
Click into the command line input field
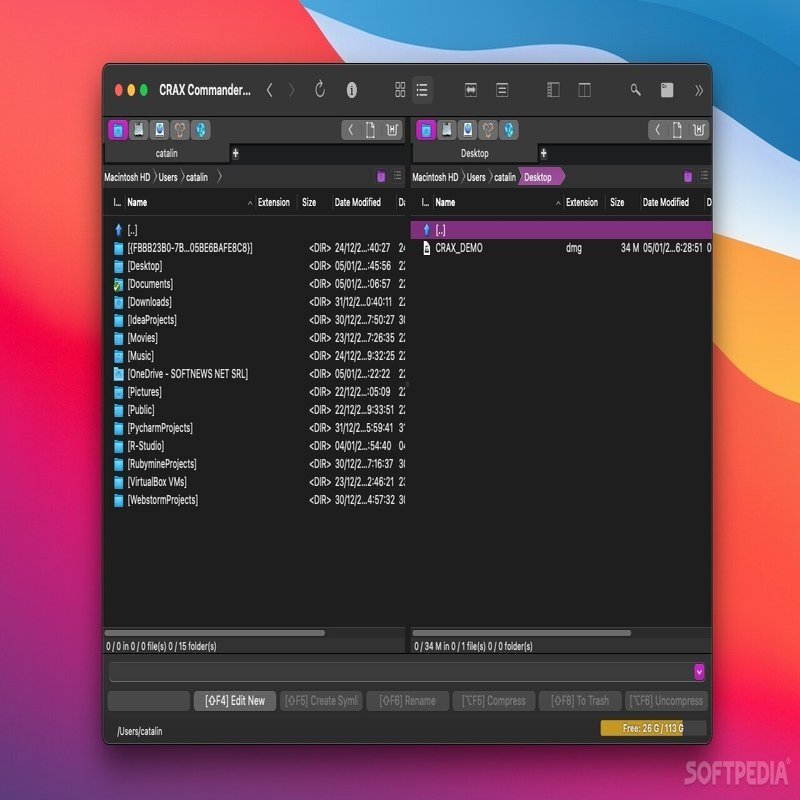point(401,672)
